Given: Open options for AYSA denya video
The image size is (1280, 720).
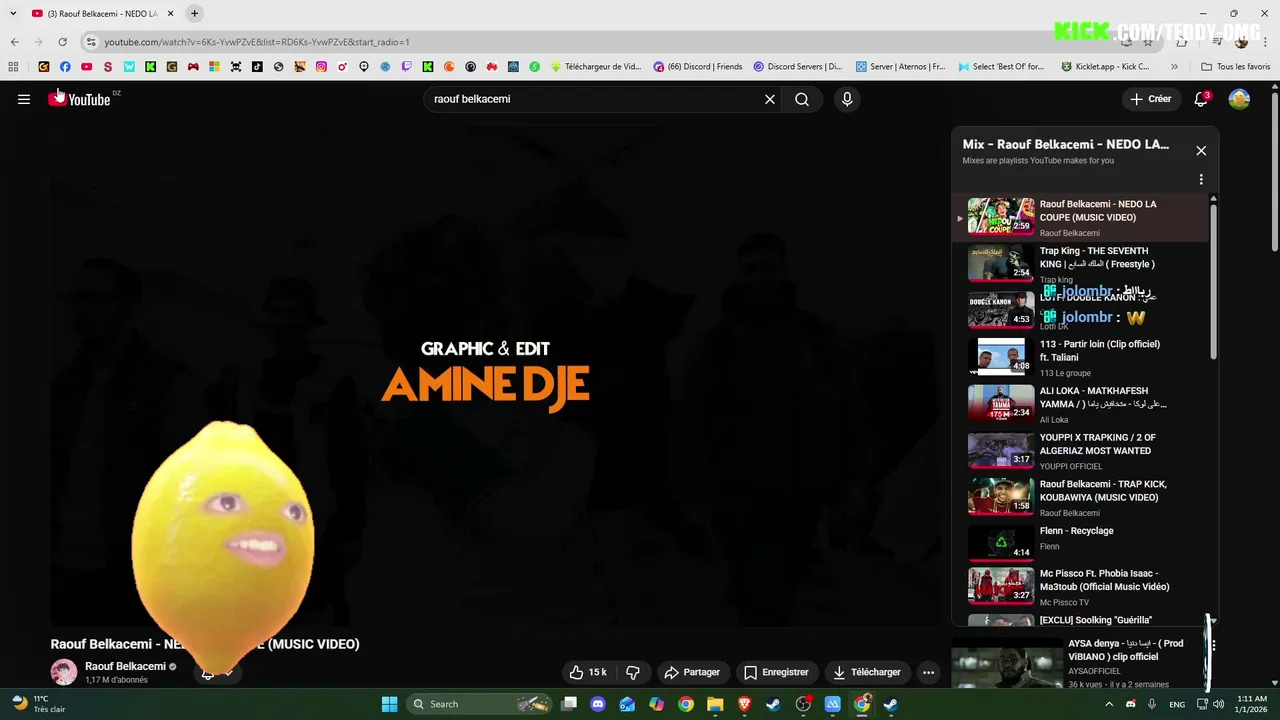Looking at the screenshot, I should (1213, 646).
